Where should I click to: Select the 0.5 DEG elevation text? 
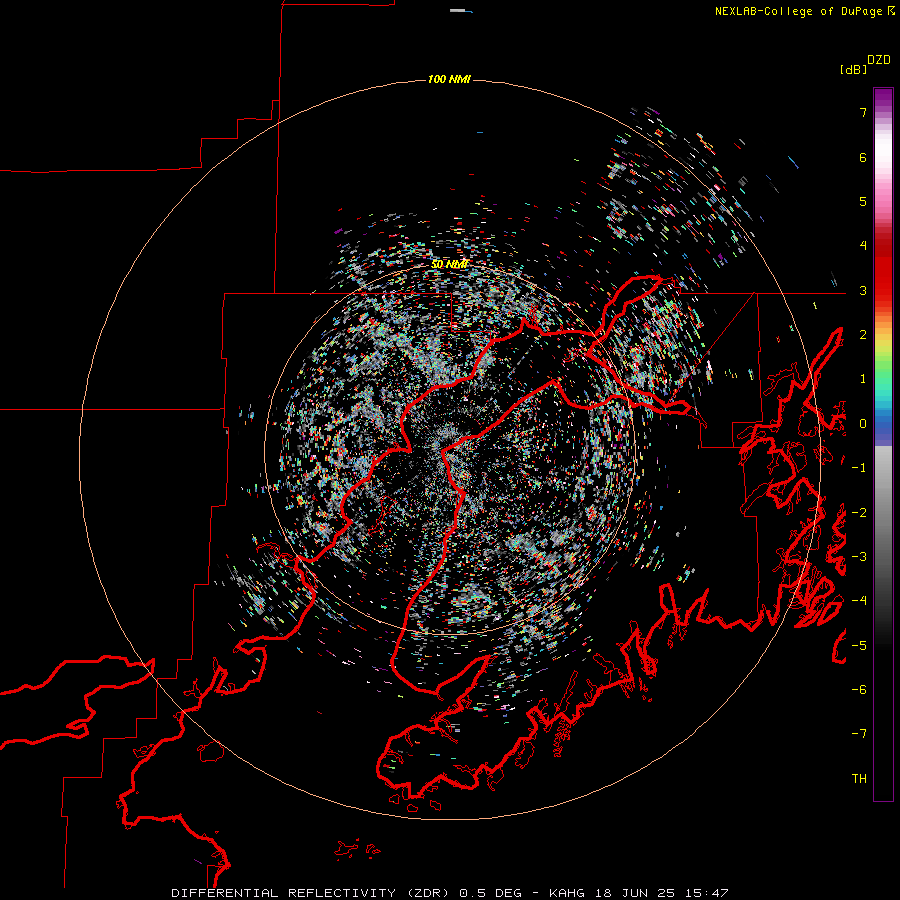click(490, 893)
